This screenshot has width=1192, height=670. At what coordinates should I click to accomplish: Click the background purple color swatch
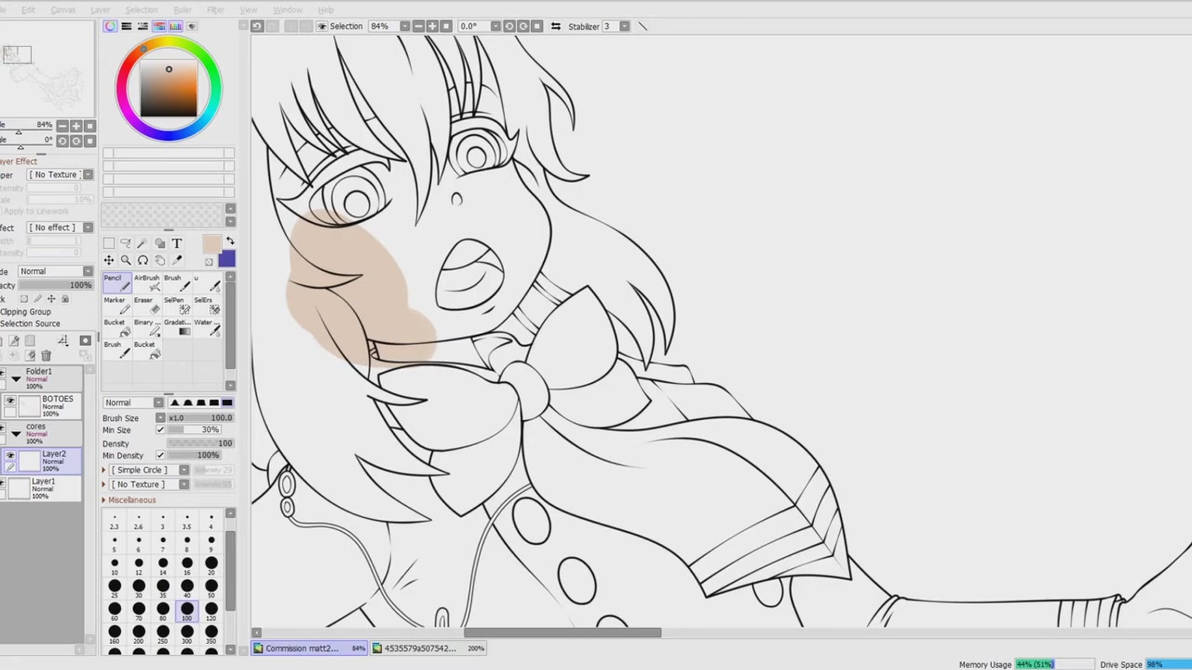pyautogui.click(x=229, y=260)
